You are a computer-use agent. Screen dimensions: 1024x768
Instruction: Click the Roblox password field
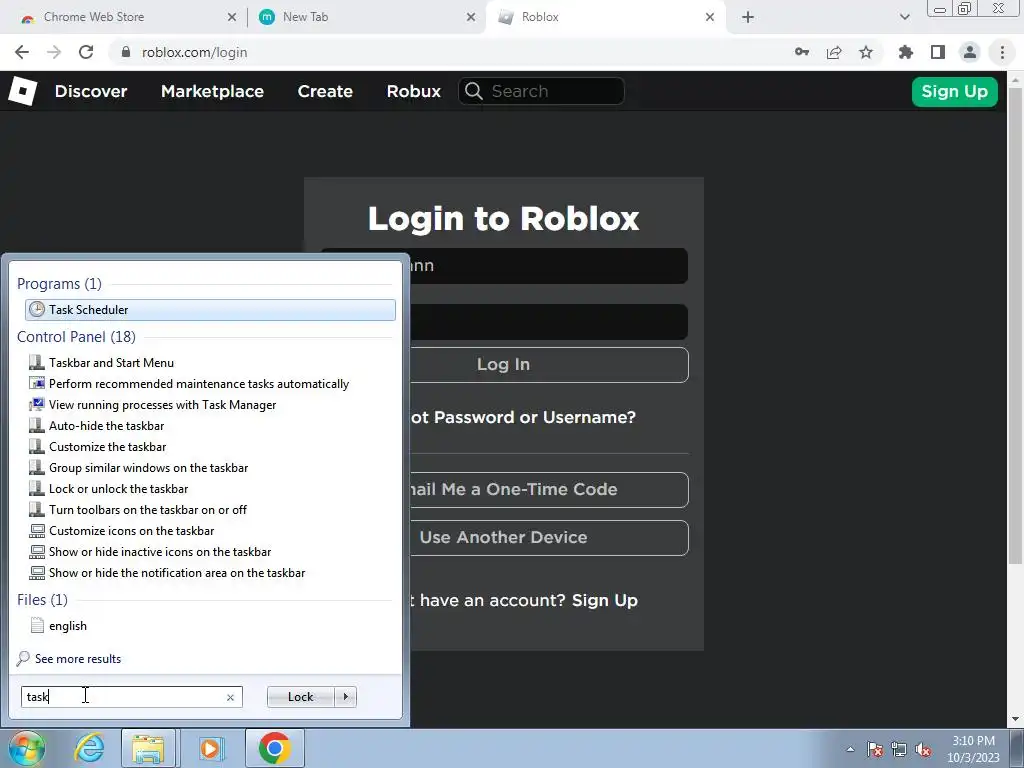(549, 321)
